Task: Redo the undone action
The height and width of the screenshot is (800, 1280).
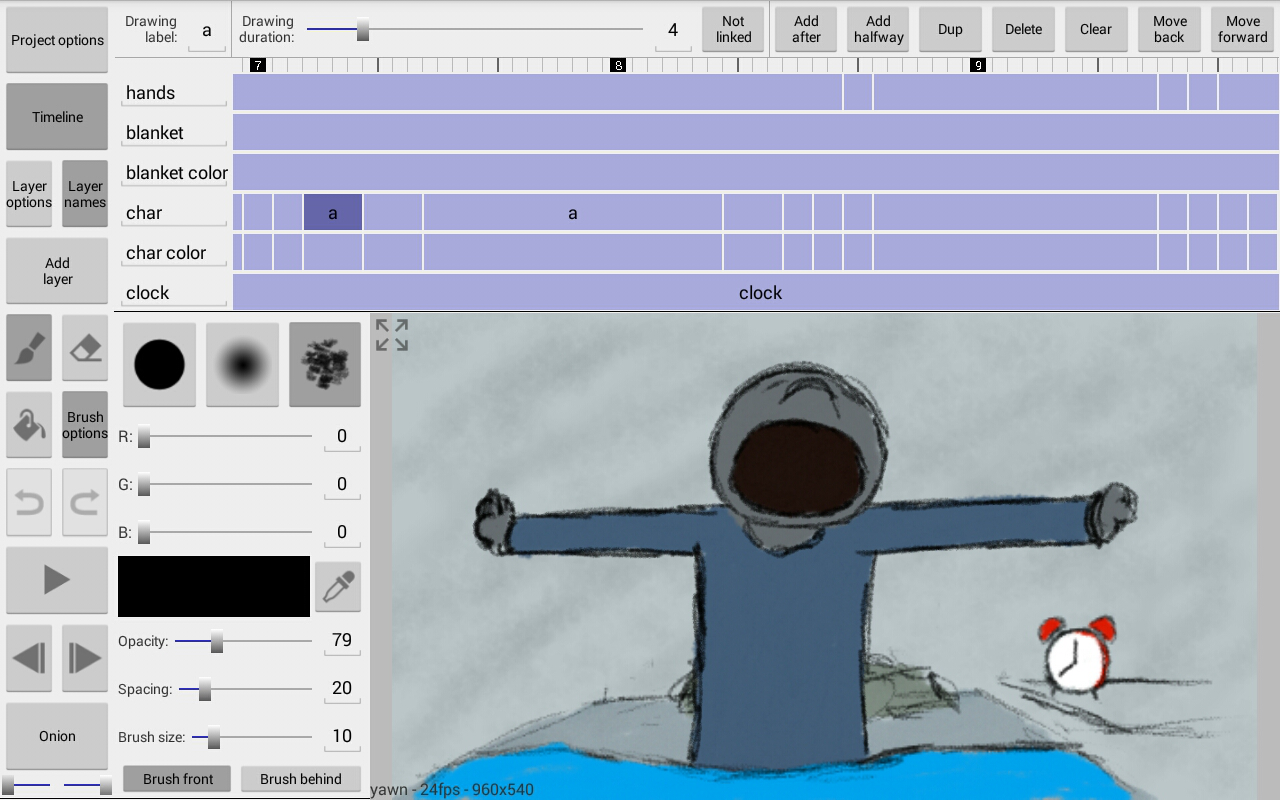Action: [x=84, y=501]
